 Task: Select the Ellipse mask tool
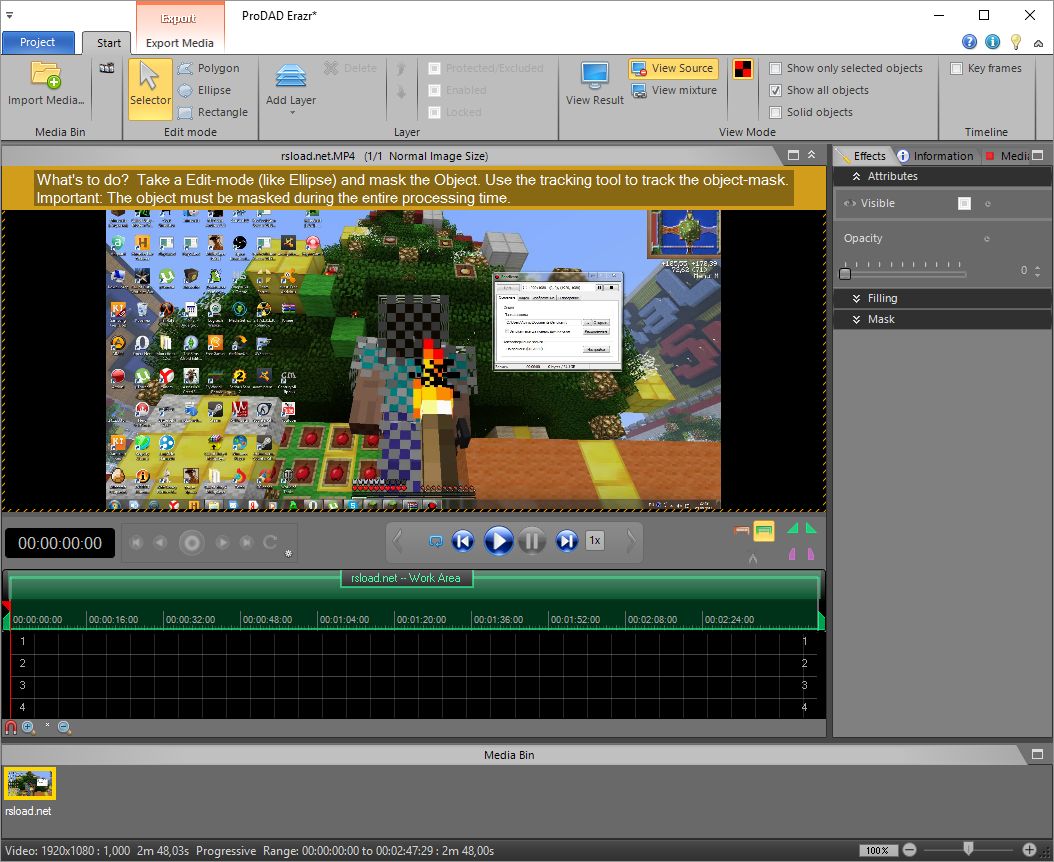204,90
